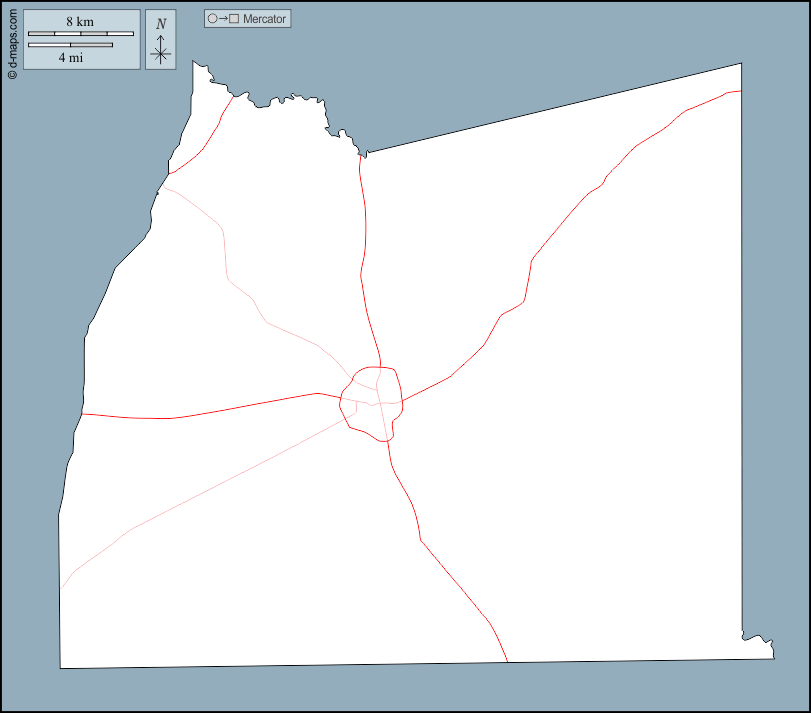Click the small circle in projection icon
811x713 pixels.
coord(212,19)
